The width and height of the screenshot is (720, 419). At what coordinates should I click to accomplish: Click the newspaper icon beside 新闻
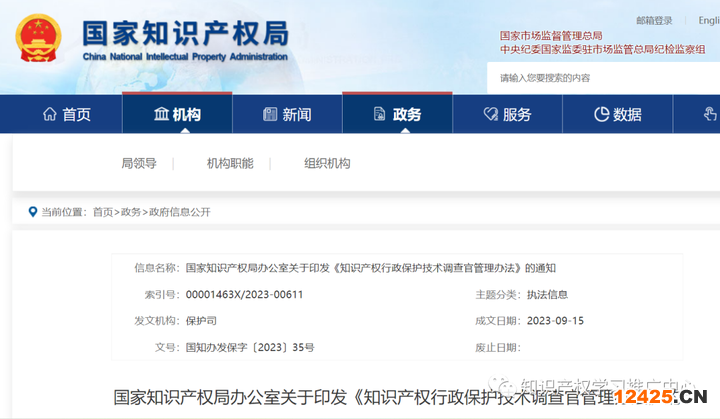pyautogui.click(x=269, y=115)
